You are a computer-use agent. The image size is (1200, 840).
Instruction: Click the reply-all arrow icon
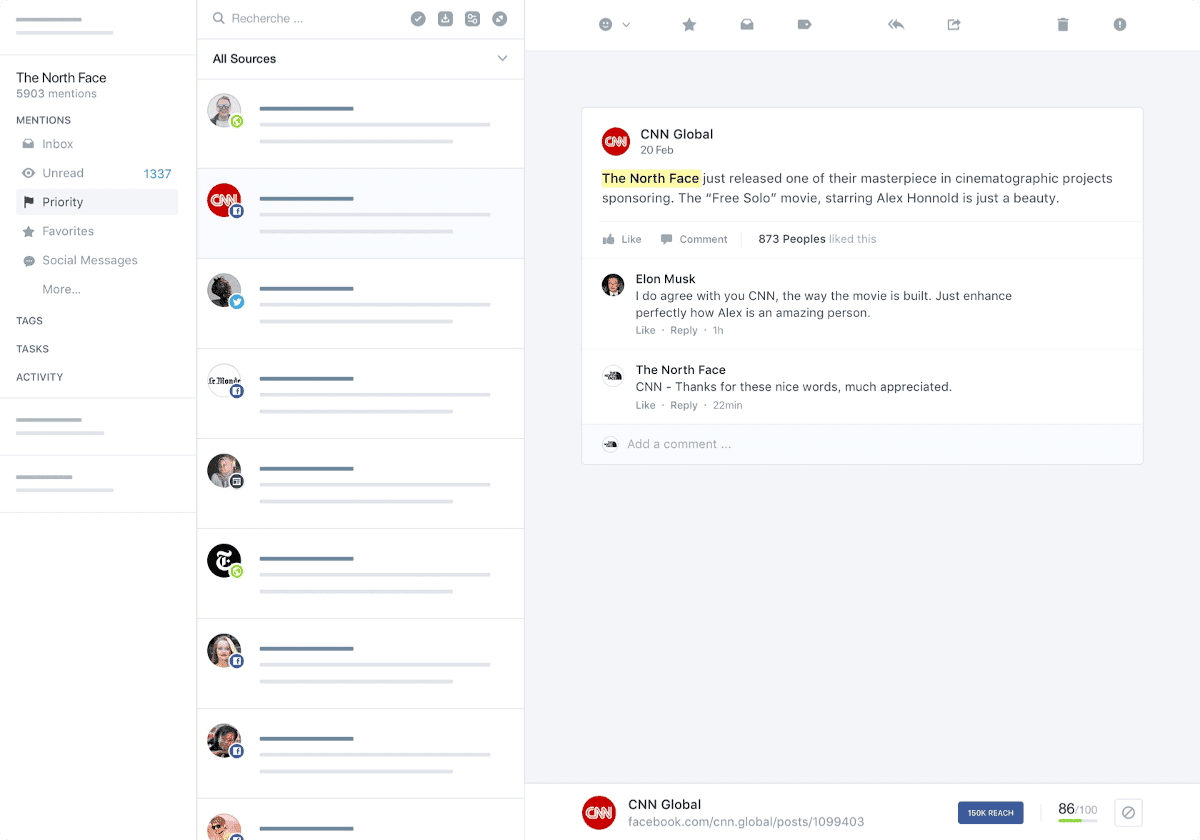(896, 25)
